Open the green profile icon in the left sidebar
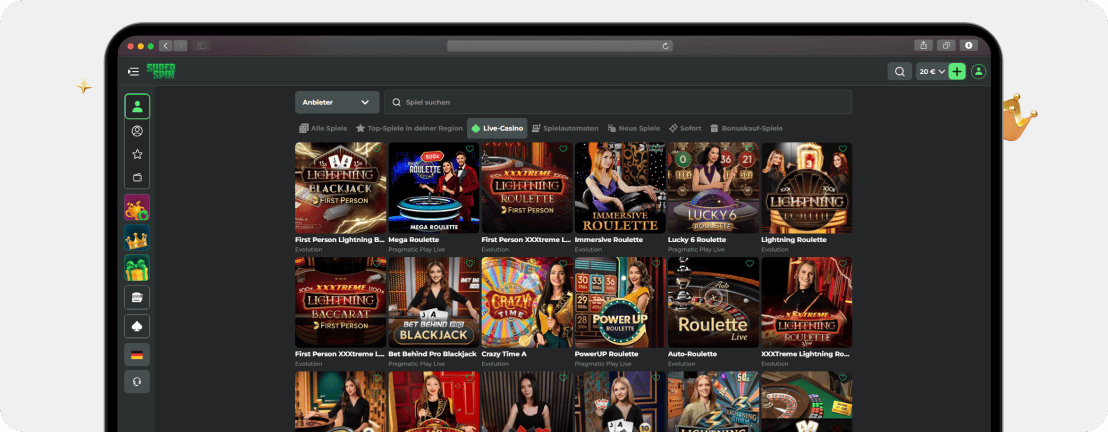This screenshot has width=1108, height=432. pos(137,107)
